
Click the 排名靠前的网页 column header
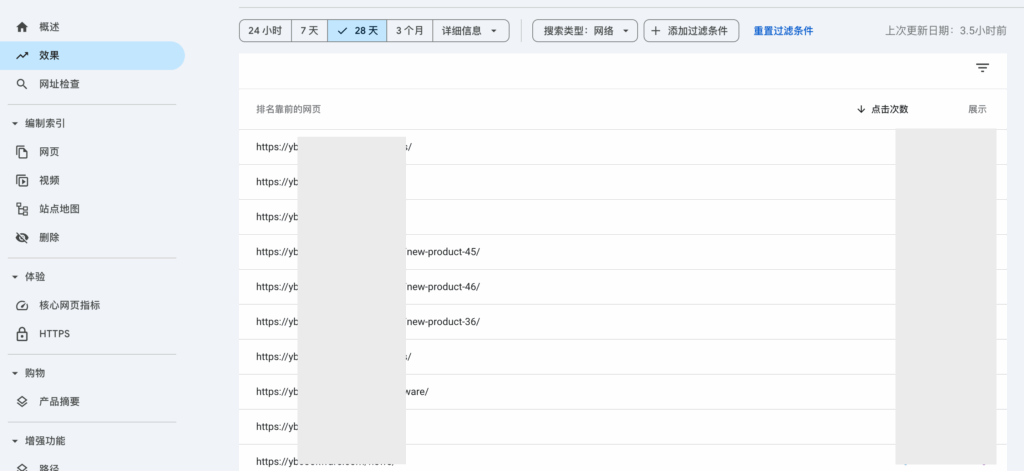(288, 109)
